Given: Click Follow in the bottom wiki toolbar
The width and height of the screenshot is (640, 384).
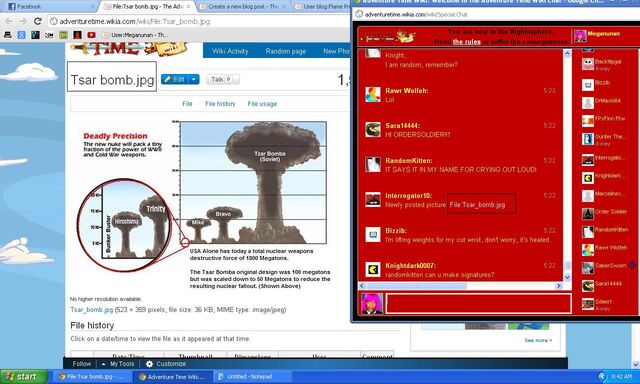Looking at the screenshot, I should point(82,364).
